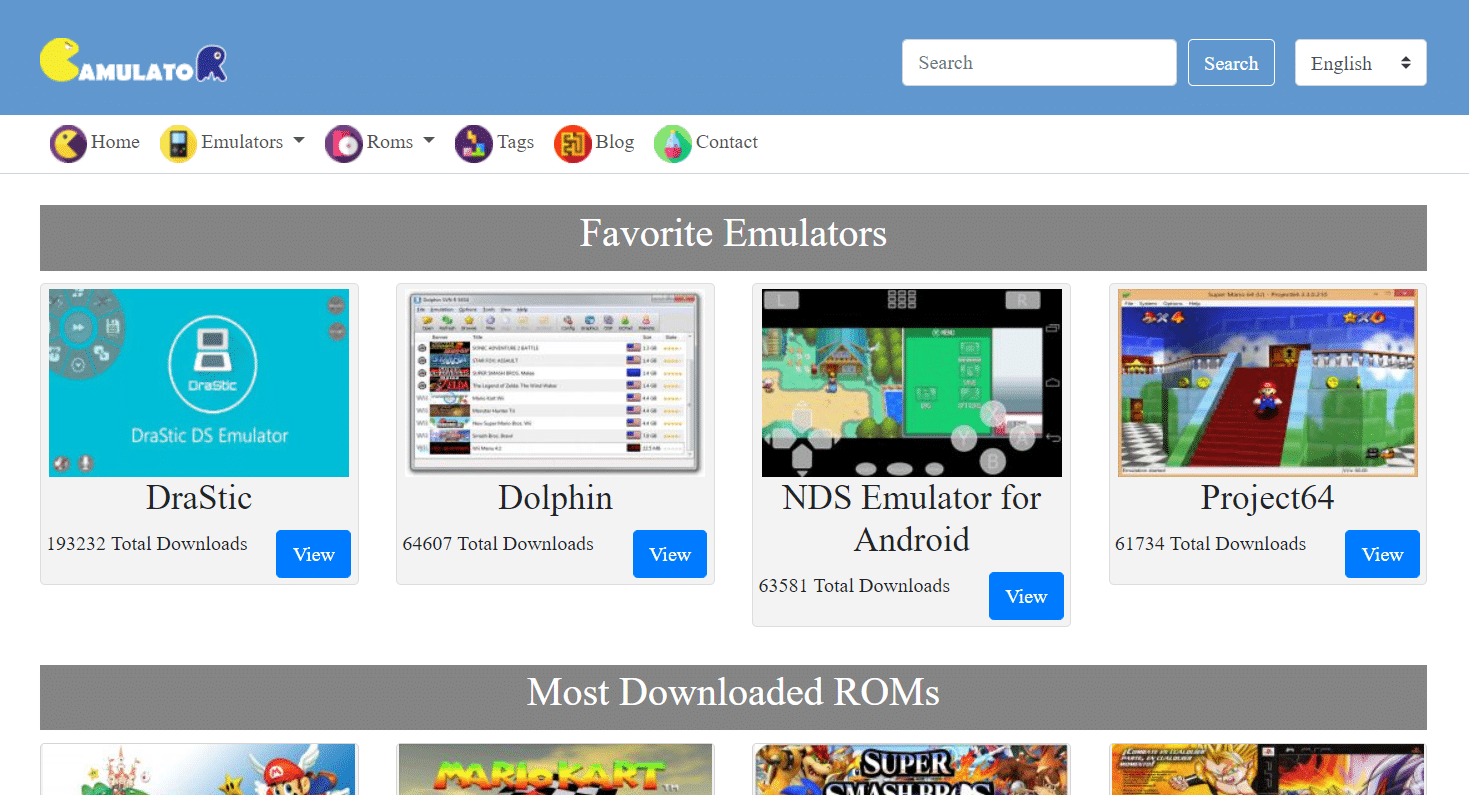Click the DraStic title text
1469x795 pixels.
tap(199, 498)
